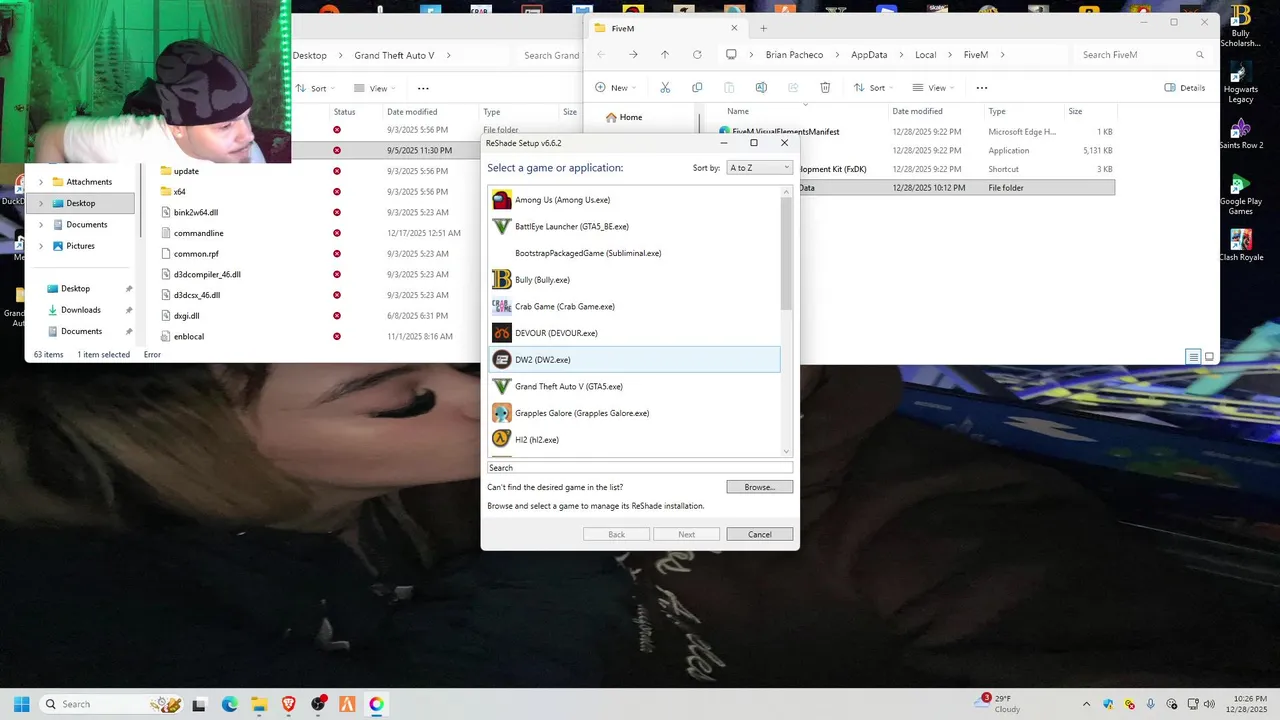Switch to the FiveM tab
This screenshot has height=720, width=1280.
point(665,28)
